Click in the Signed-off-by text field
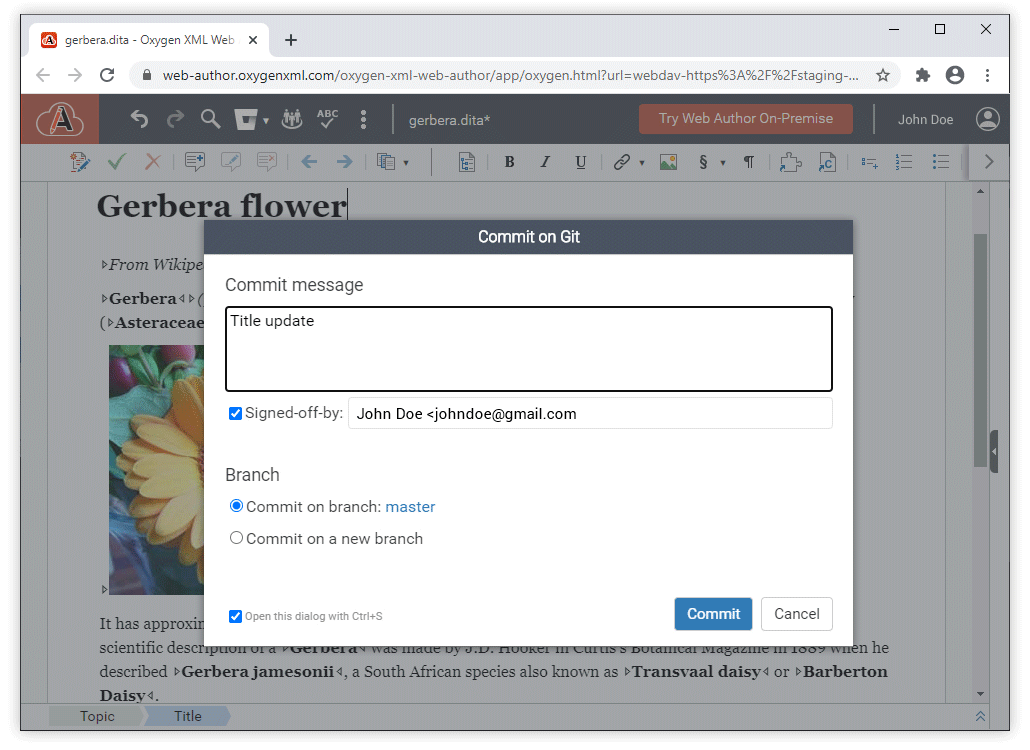Screen dimensions: 1030x750 point(590,413)
